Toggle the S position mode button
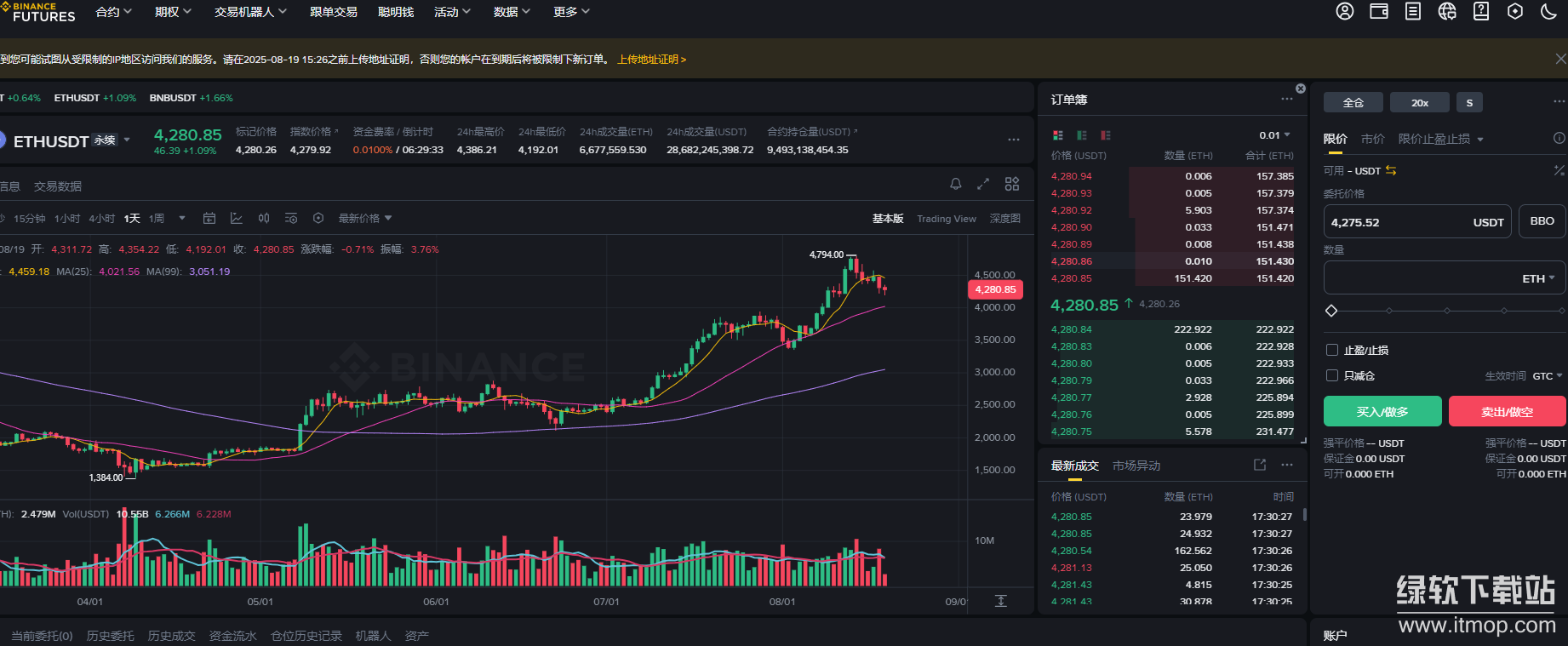The width and height of the screenshot is (1568, 646). click(1469, 102)
